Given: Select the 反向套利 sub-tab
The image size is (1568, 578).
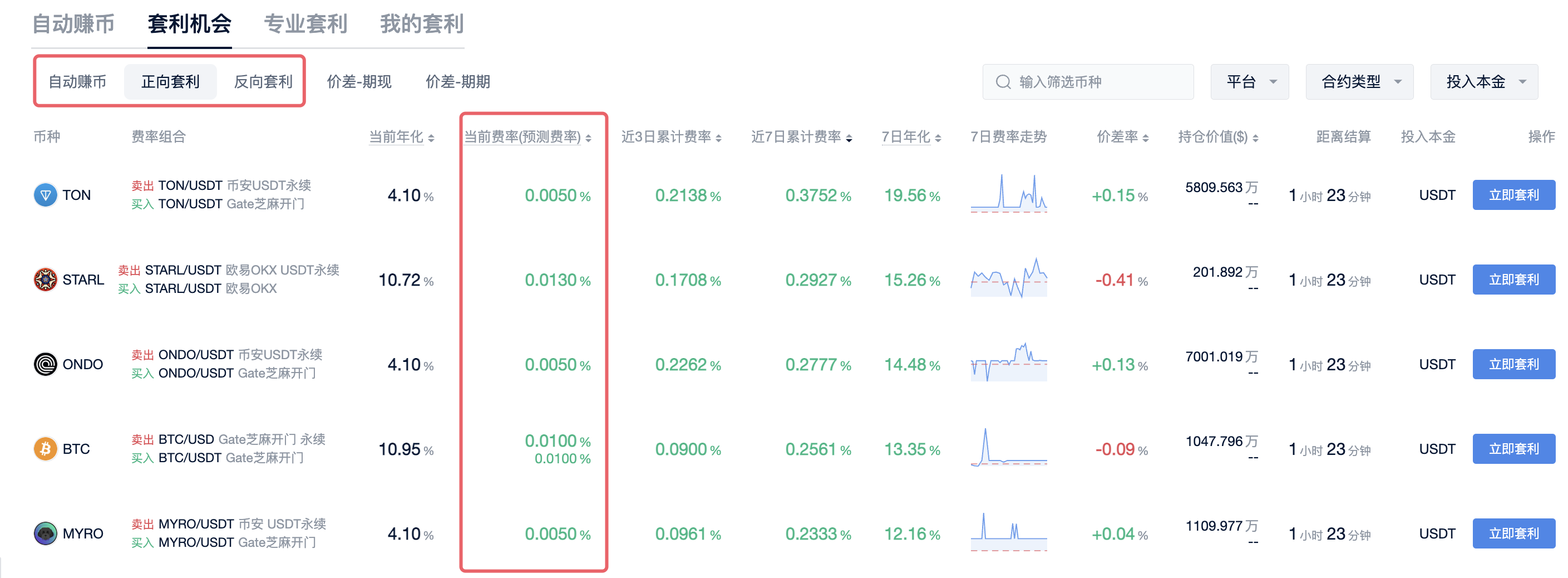Looking at the screenshot, I should 263,82.
